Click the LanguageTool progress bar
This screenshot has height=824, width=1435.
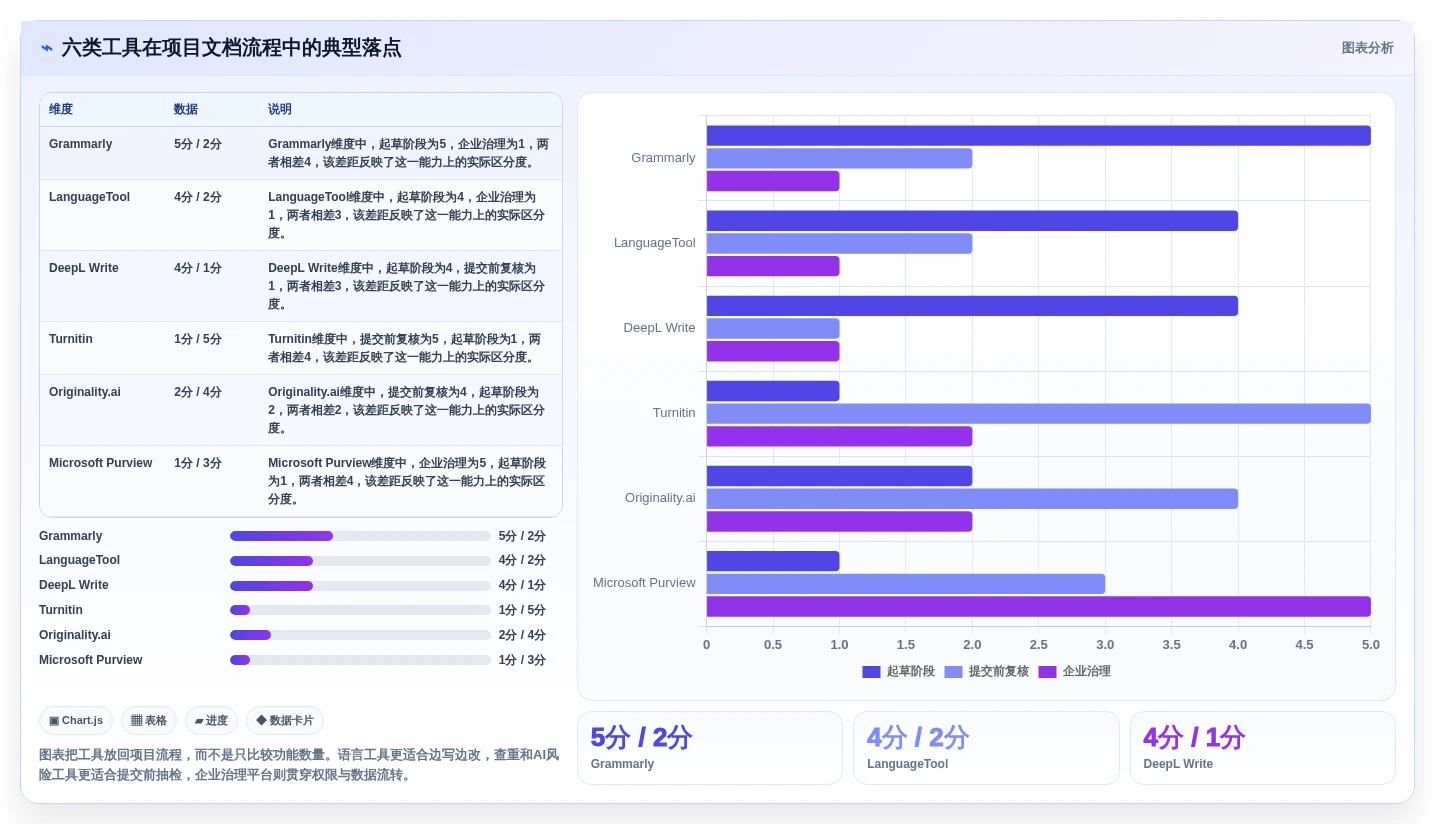(x=360, y=561)
